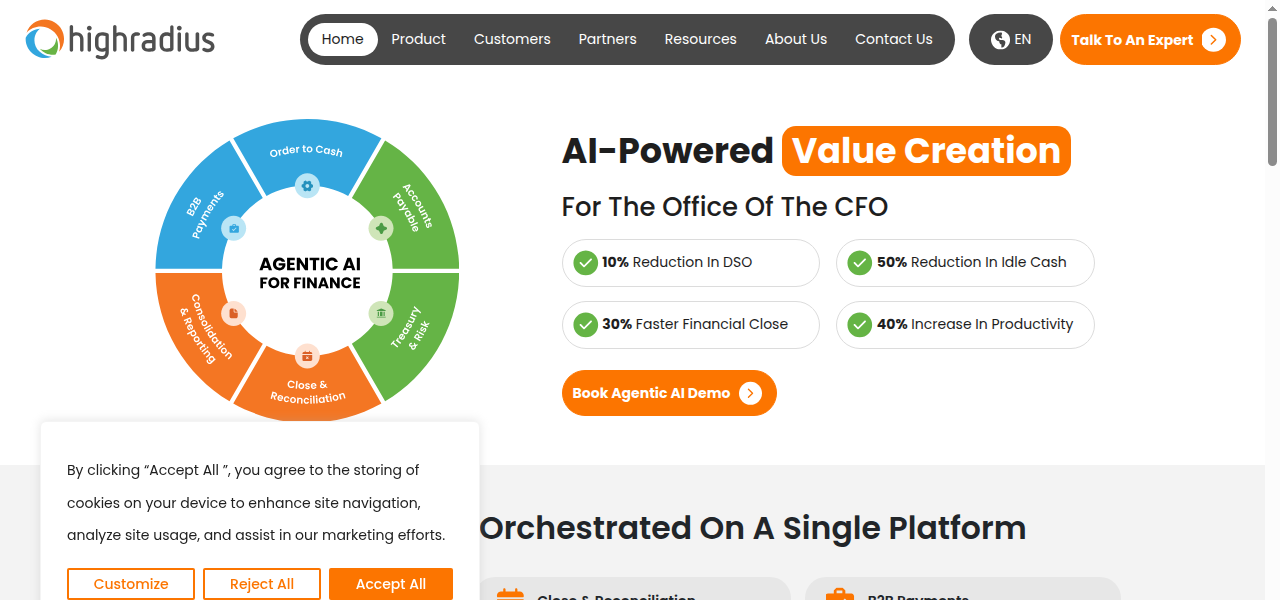The height and width of the screenshot is (600, 1280).
Task: Click the 30% Faster Financial Close checkmark
Action: 586,325
